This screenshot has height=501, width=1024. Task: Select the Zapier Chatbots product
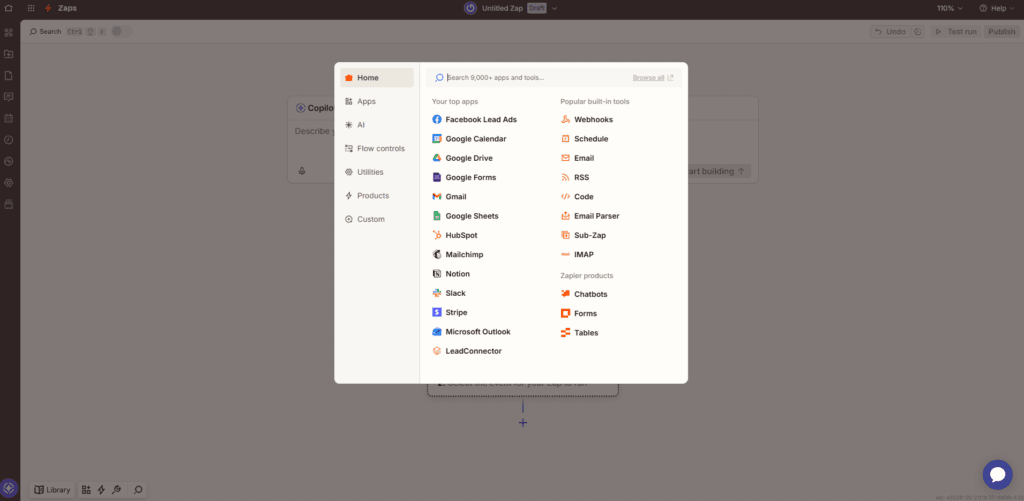coord(584,294)
